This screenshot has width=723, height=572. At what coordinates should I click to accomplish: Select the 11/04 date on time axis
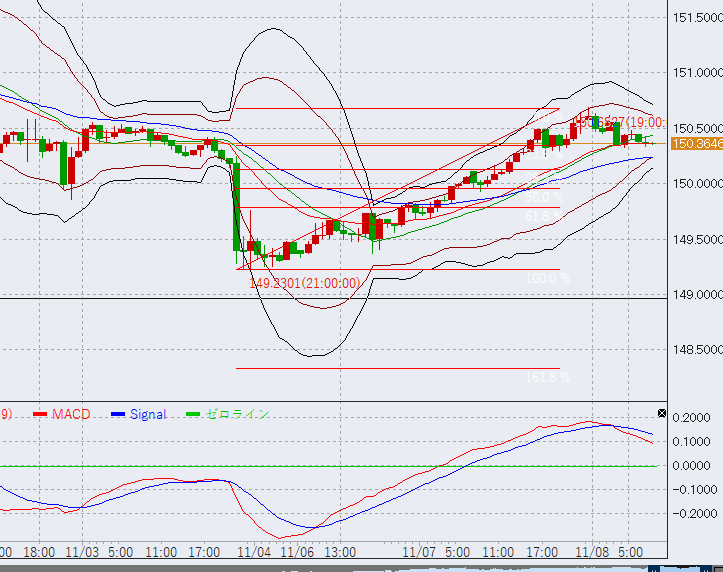click(253, 552)
